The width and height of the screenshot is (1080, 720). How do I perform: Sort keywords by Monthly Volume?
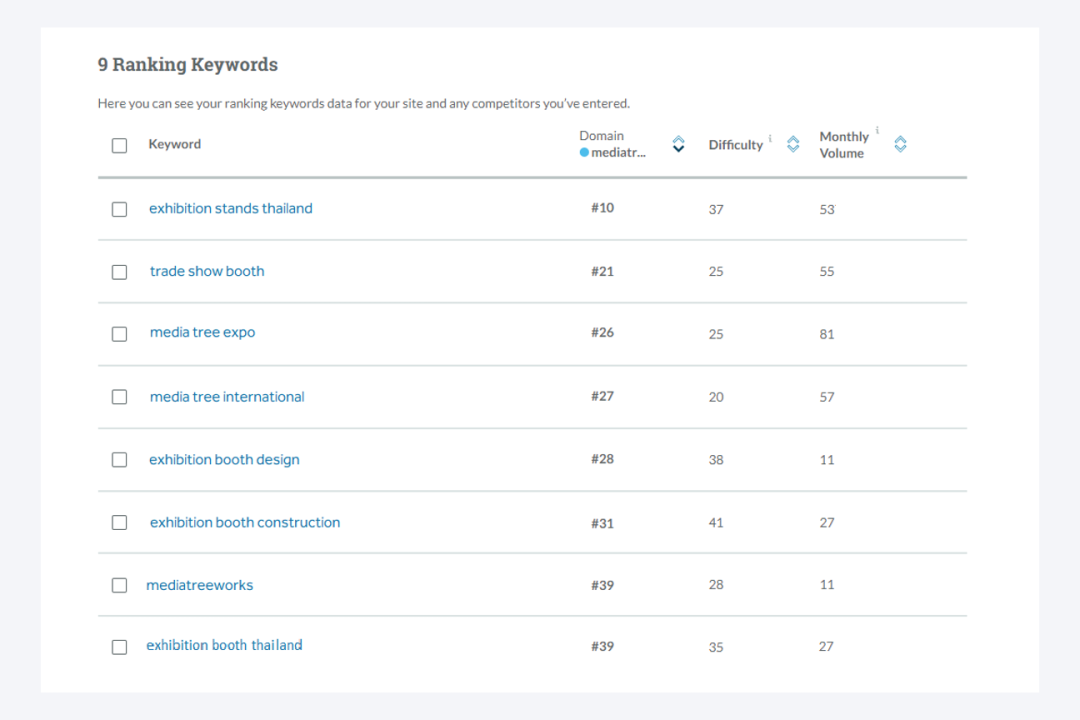point(900,144)
